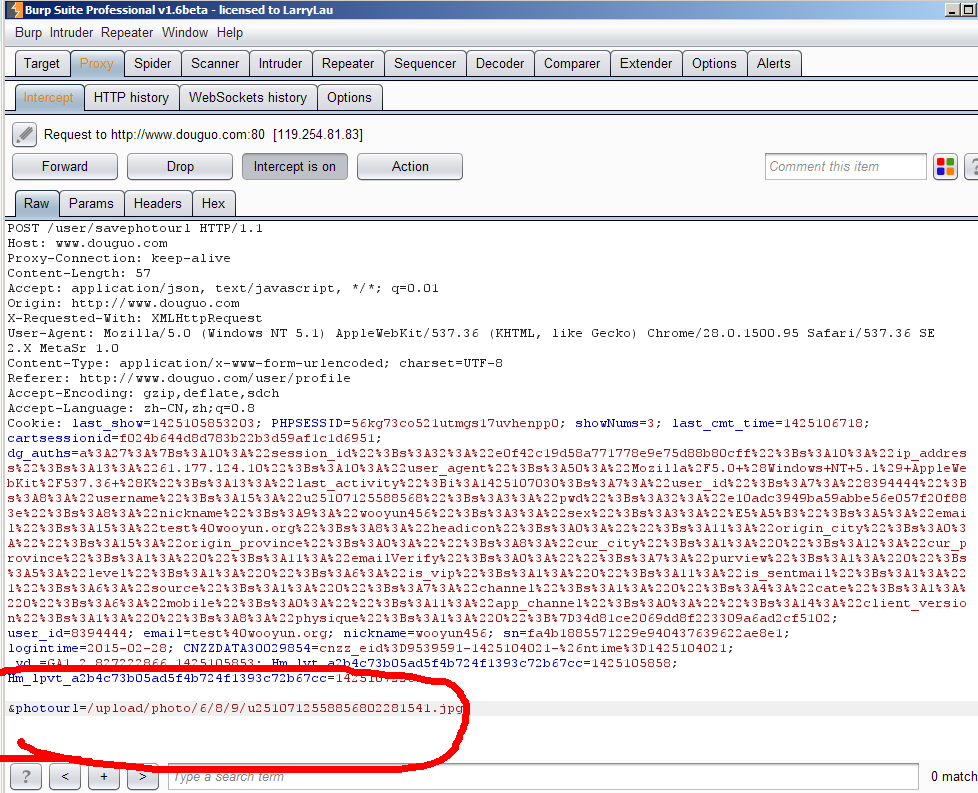
Task: Open the Intruder tool tab
Action: [x=280, y=64]
